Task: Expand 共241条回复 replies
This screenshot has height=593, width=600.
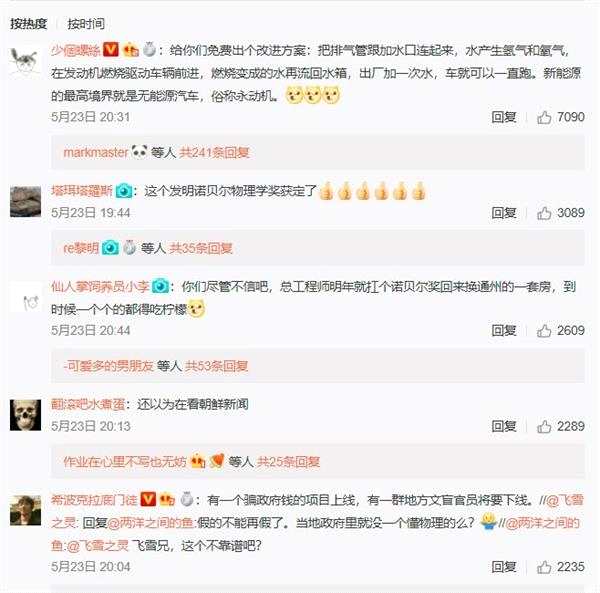Action: (x=214, y=153)
